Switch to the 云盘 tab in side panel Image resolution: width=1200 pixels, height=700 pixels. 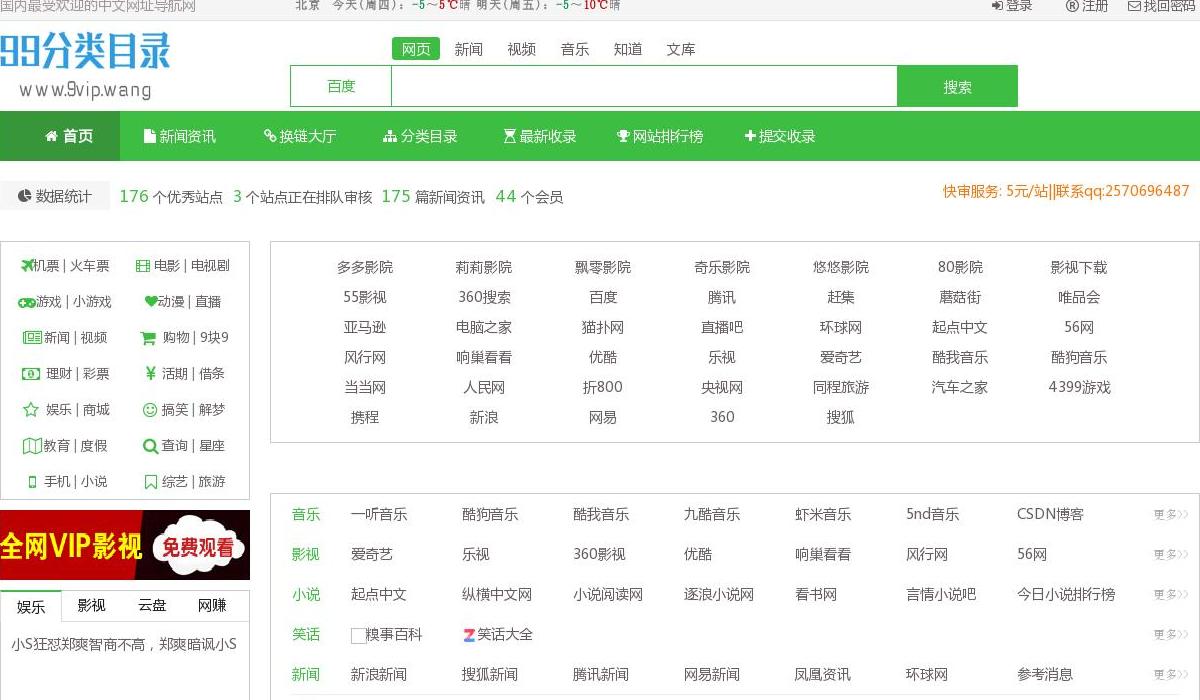[152, 605]
